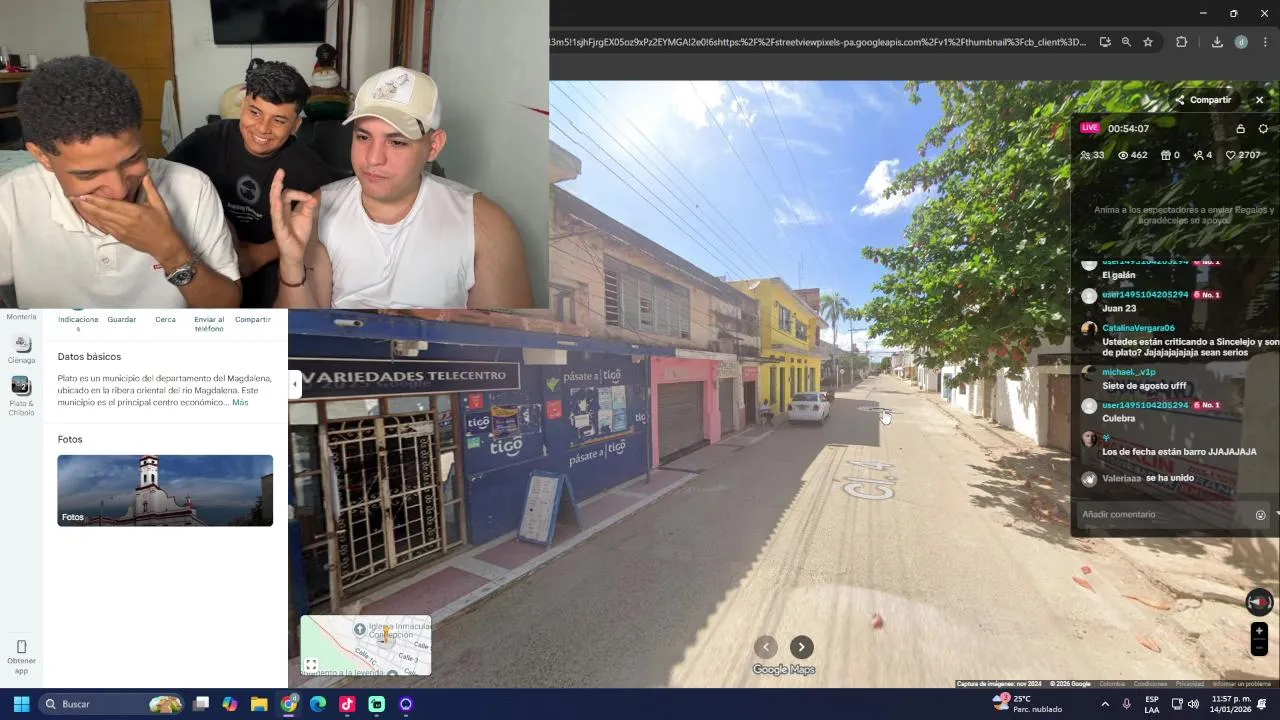1280x720 pixels.
Task: Open the live panel settings gear
Action: [1263, 129]
